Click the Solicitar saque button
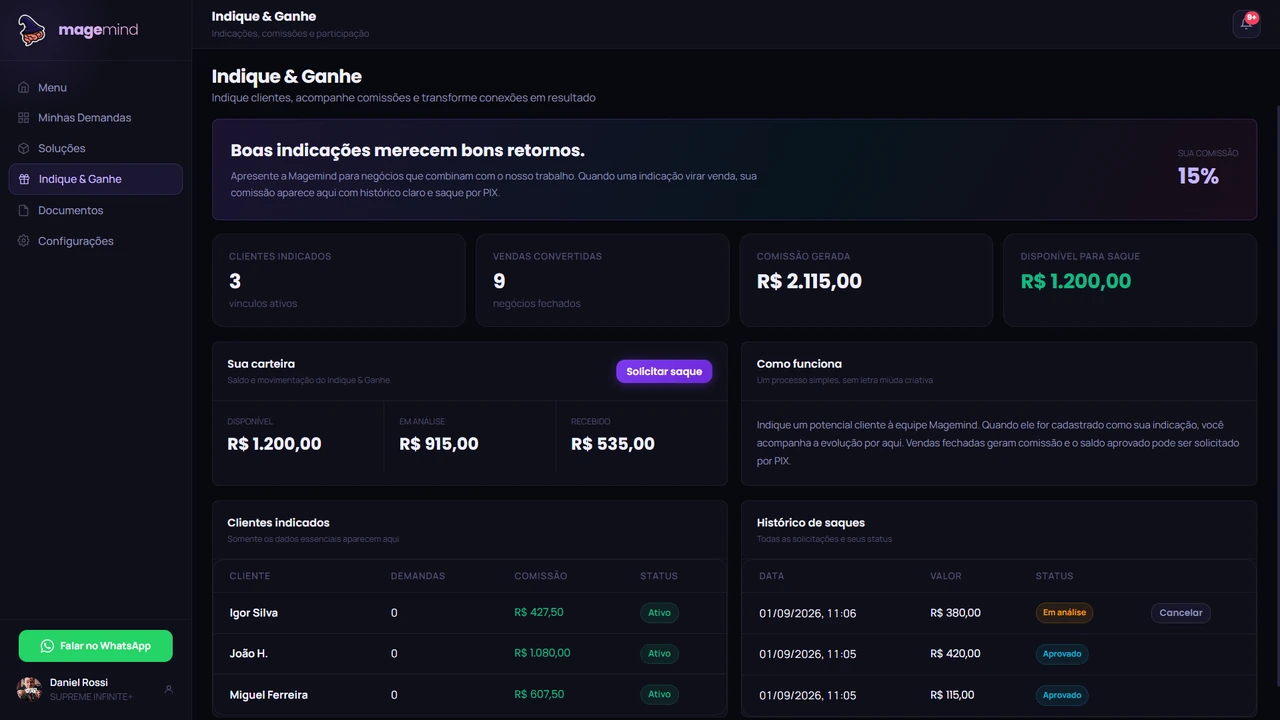Image resolution: width=1280 pixels, height=720 pixels. pyautogui.click(x=664, y=371)
